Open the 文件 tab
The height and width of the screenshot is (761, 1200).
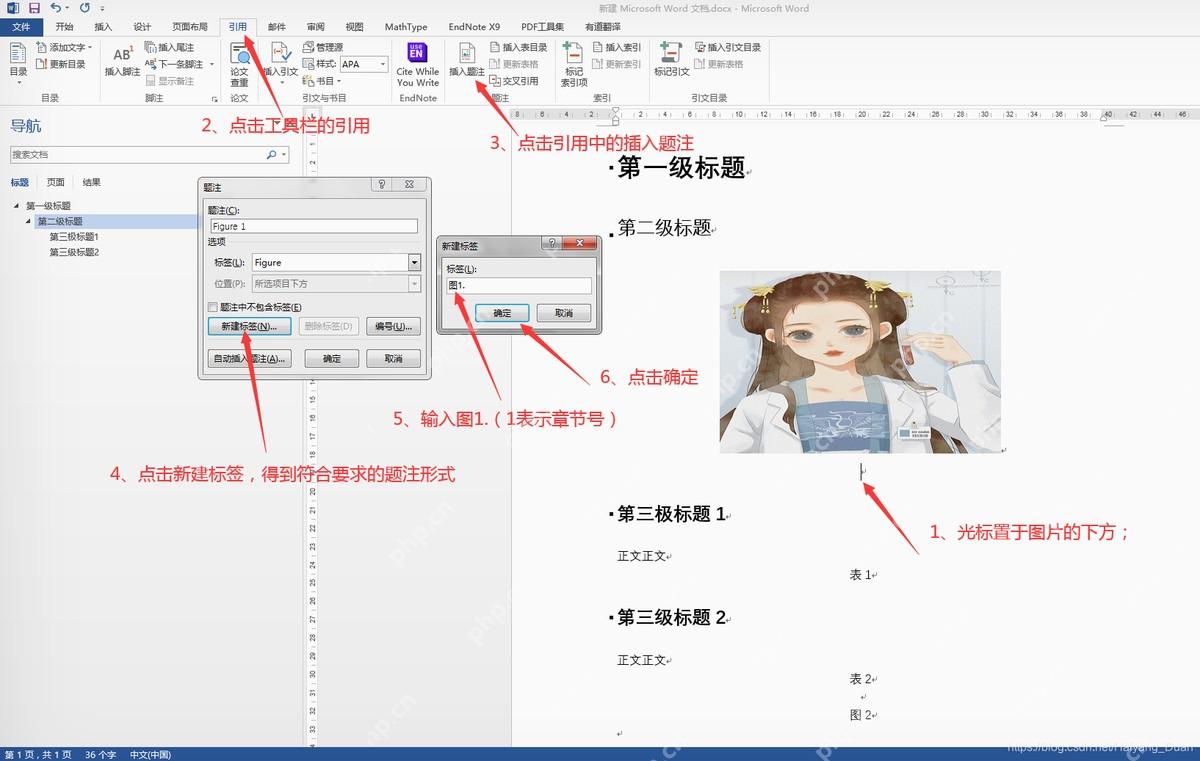(x=20, y=27)
